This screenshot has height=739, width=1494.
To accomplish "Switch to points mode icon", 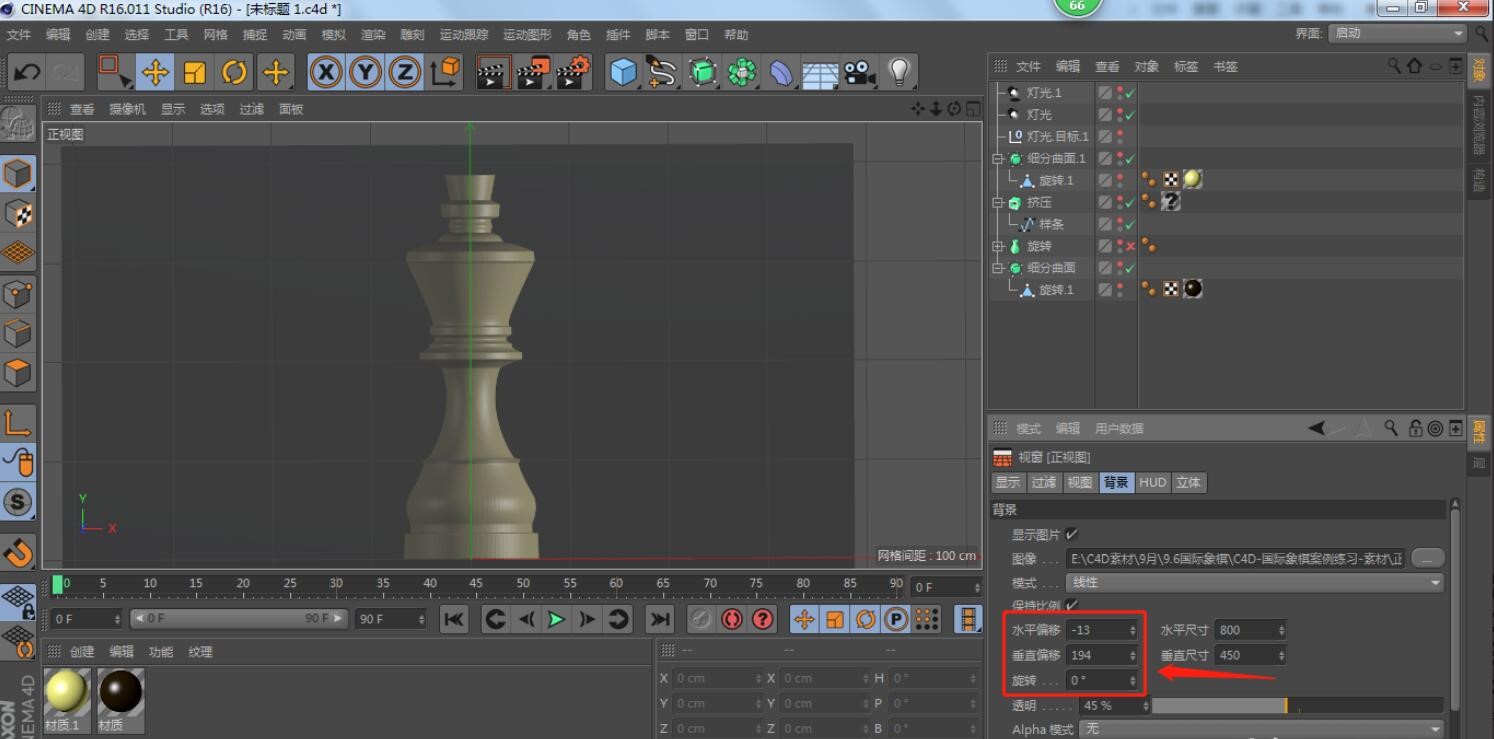I will pos(18,294).
